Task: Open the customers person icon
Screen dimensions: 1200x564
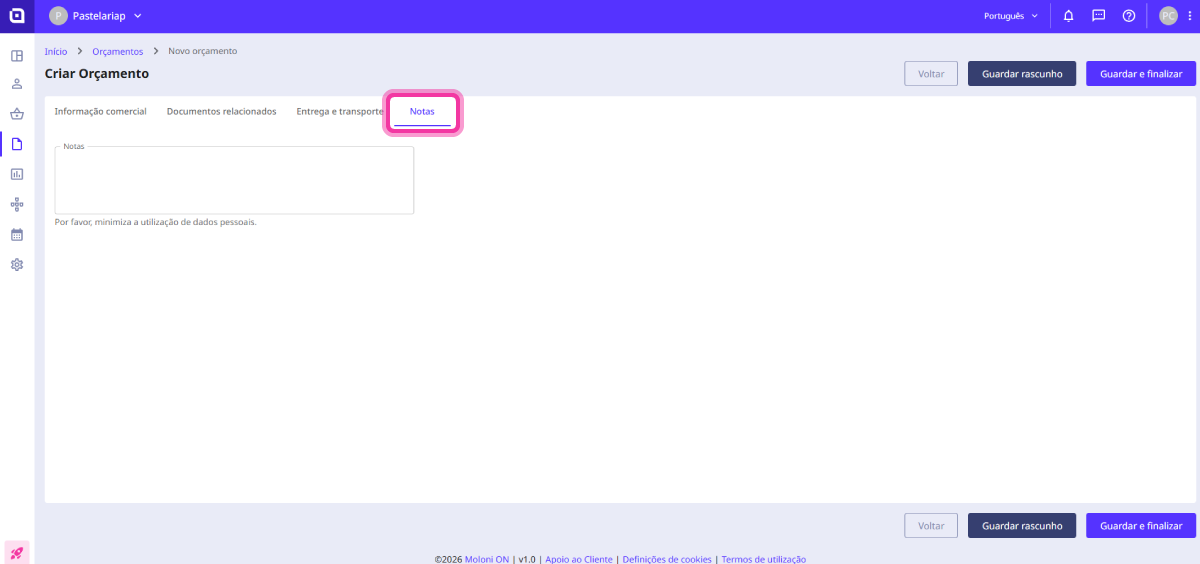Action: 17,84
